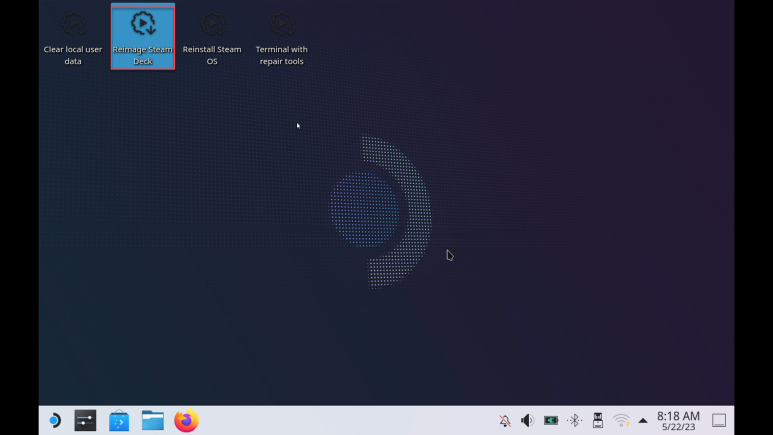Viewport: 773px width, 435px height.
Task: Select the Reinstall Steam OS shortcut
Action: (x=212, y=38)
